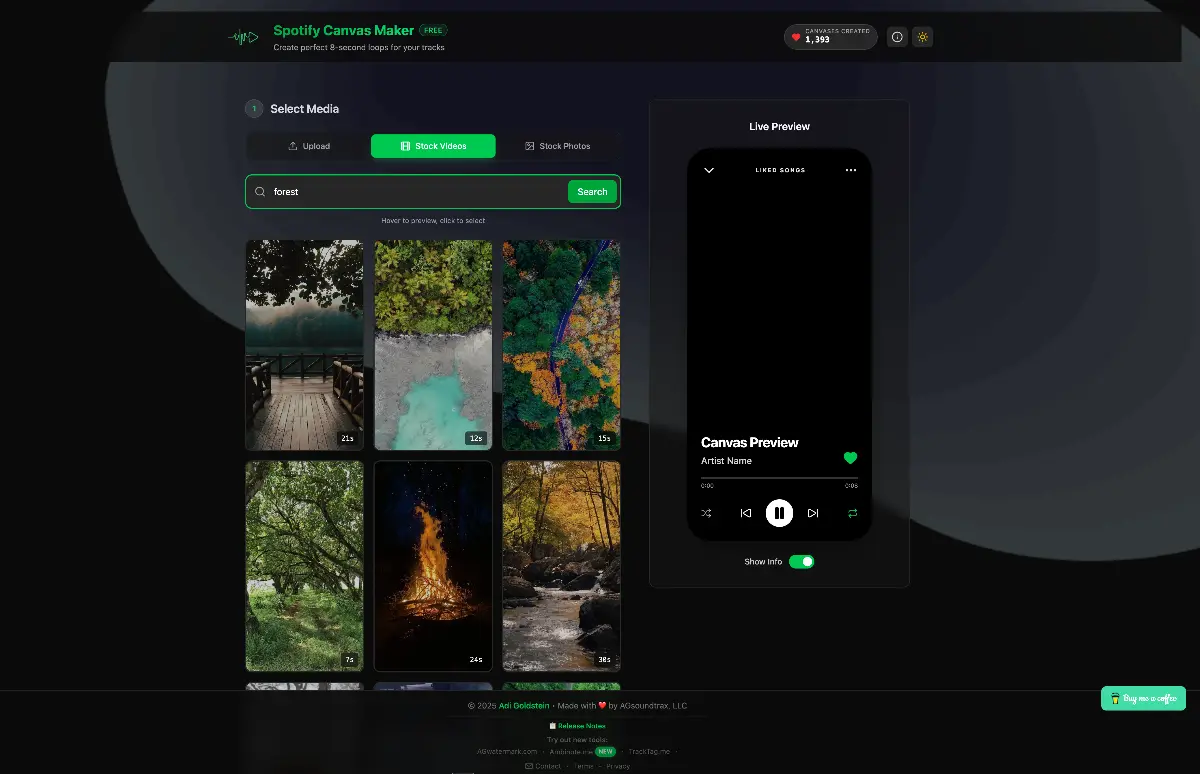Collapse the preview with the down chevron
Screen dimensions: 1200x774
[708, 170]
